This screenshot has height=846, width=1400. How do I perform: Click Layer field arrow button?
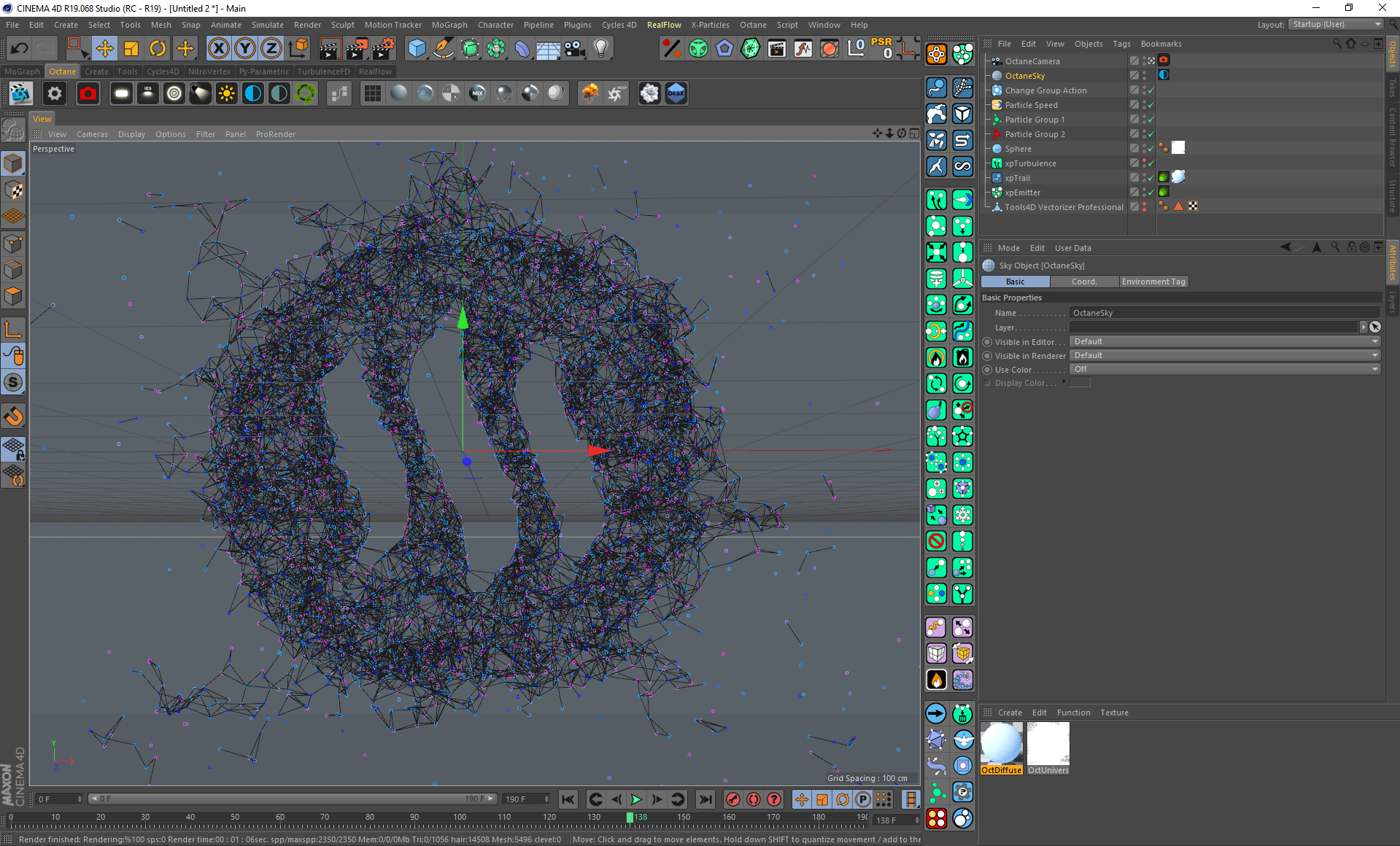(1363, 327)
